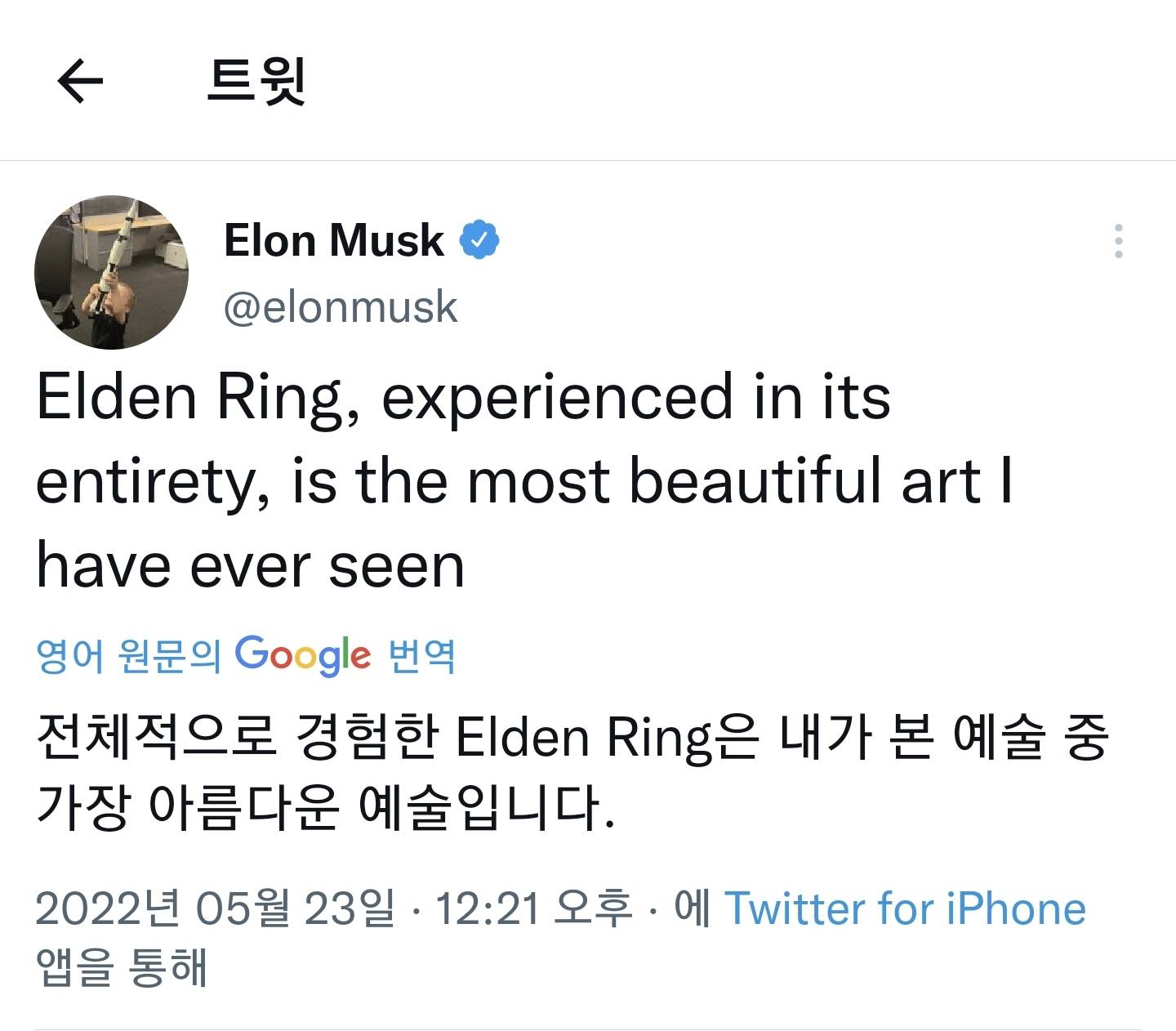Open the three-dot more options menu
The width and height of the screenshot is (1176, 1031).
[x=1118, y=241]
